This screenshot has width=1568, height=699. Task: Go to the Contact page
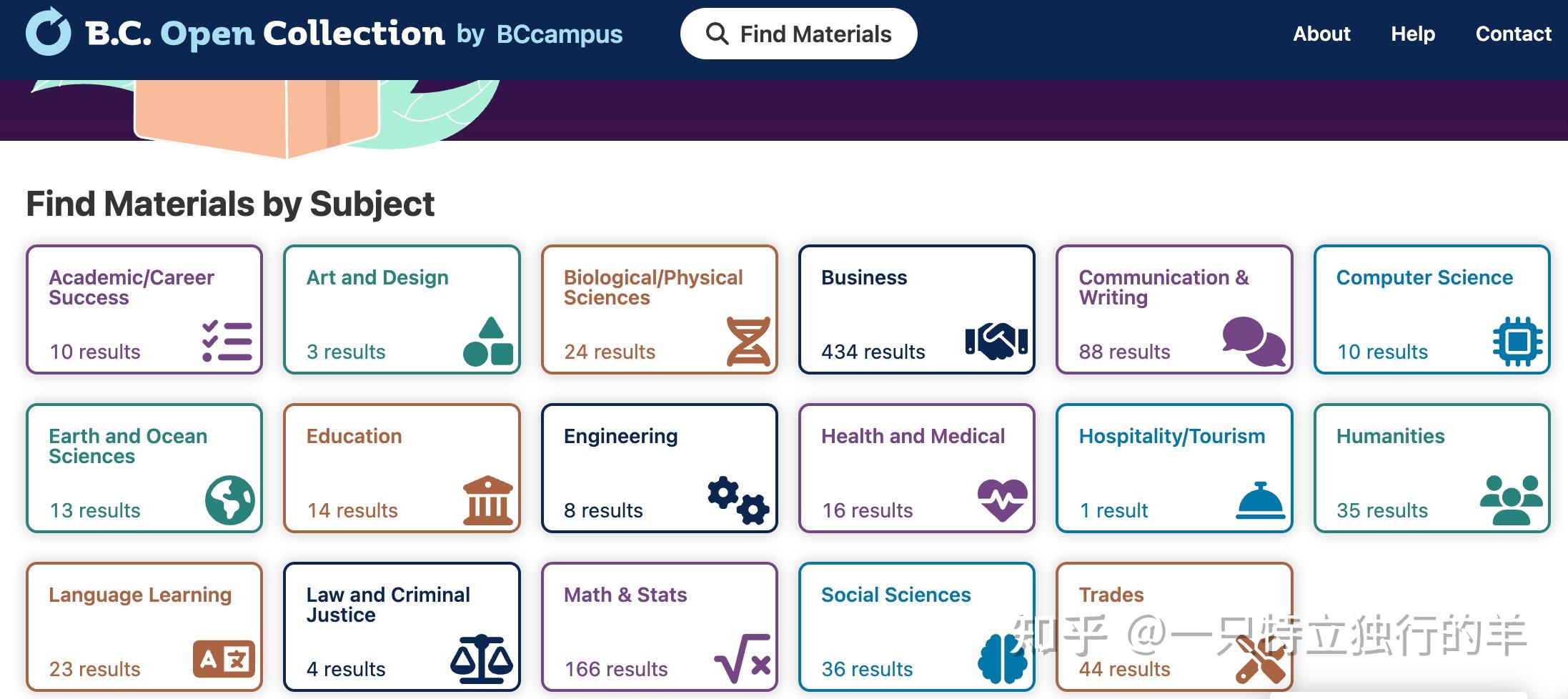click(x=1513, y=34)
